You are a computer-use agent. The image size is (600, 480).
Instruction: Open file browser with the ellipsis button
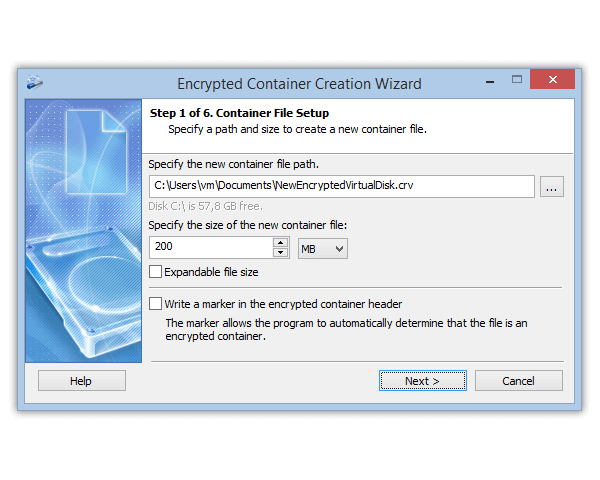pyautogui.click(x=551, y=187)
